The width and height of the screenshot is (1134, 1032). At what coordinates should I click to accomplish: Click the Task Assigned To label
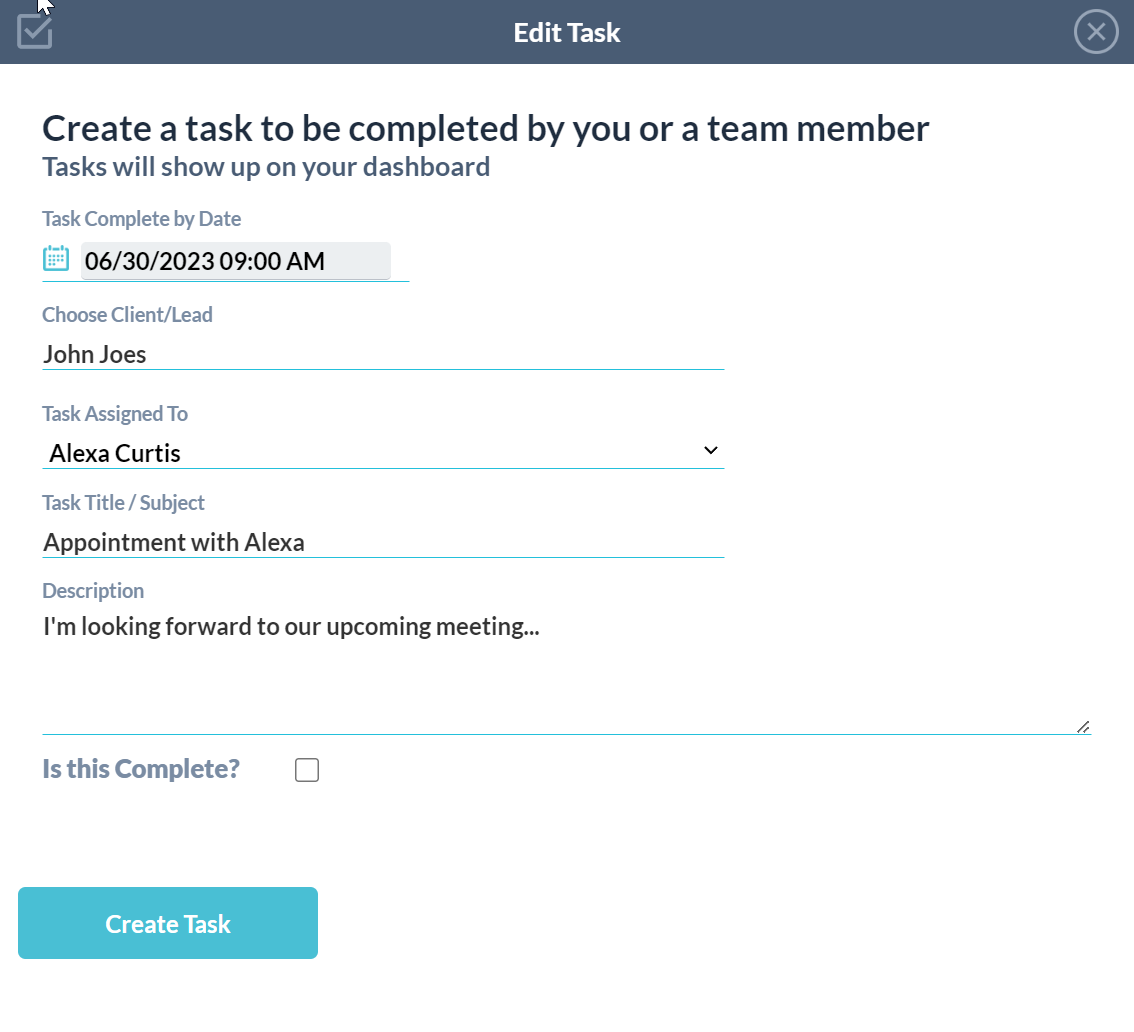(x=115, y=413)
